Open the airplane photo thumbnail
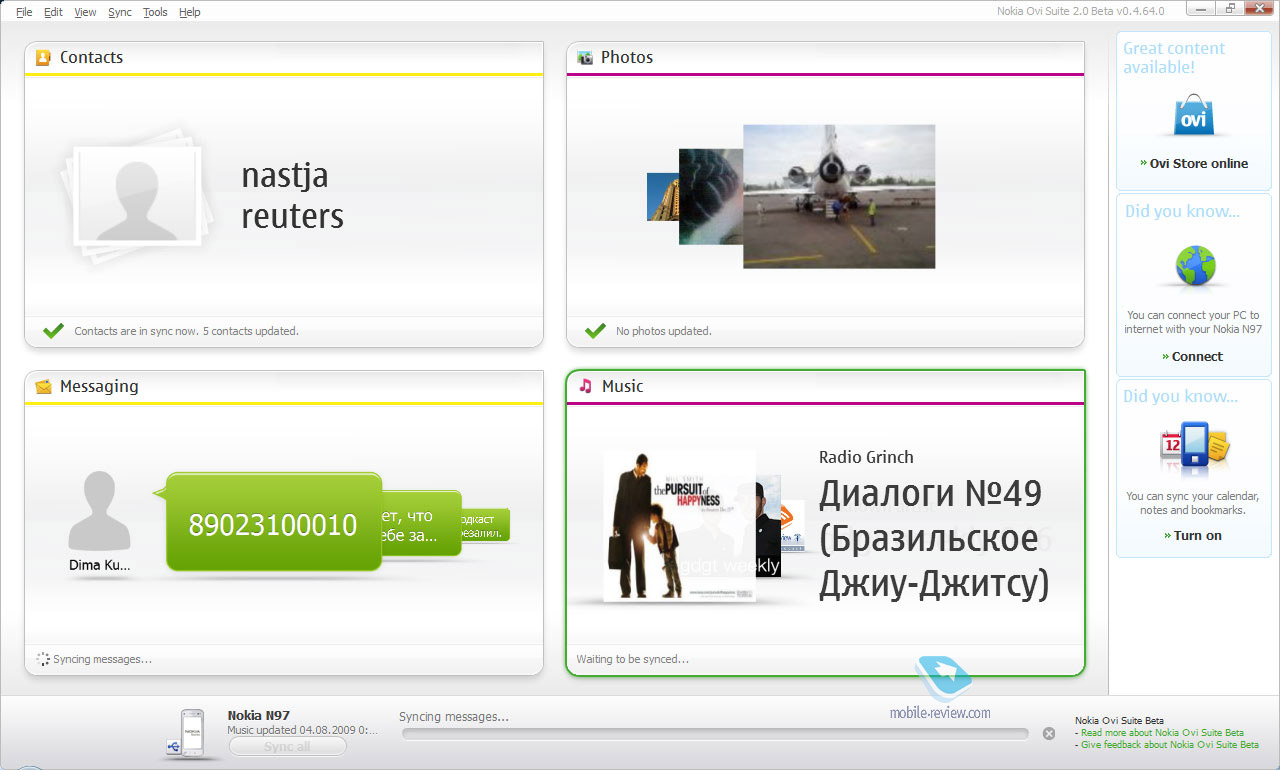This screenshot has height=770, width=1280. [x=839, y=196]
